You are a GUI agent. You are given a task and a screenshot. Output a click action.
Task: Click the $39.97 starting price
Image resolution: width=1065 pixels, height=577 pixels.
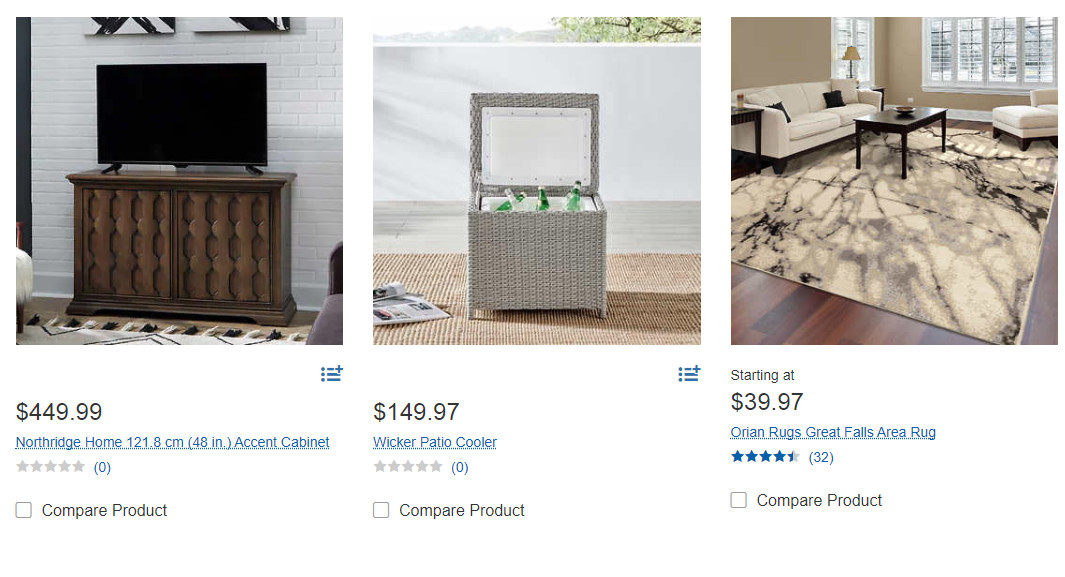(x=767, y=402)
